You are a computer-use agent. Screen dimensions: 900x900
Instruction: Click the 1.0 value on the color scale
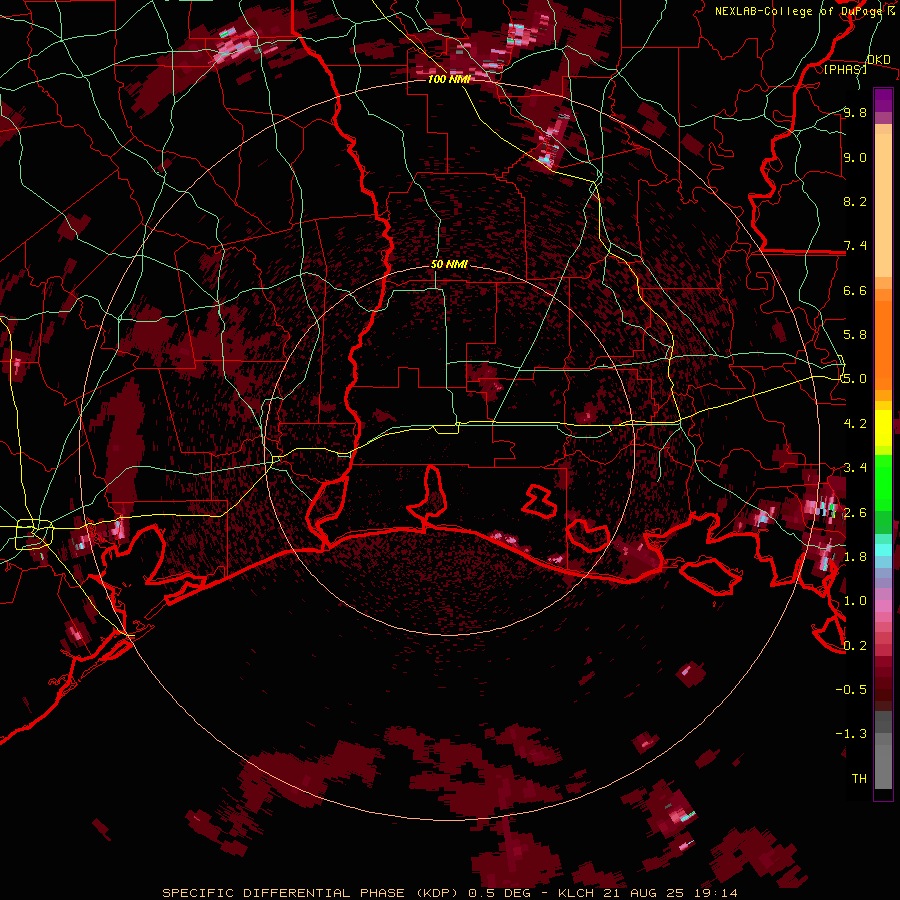[x=855, y=601]
